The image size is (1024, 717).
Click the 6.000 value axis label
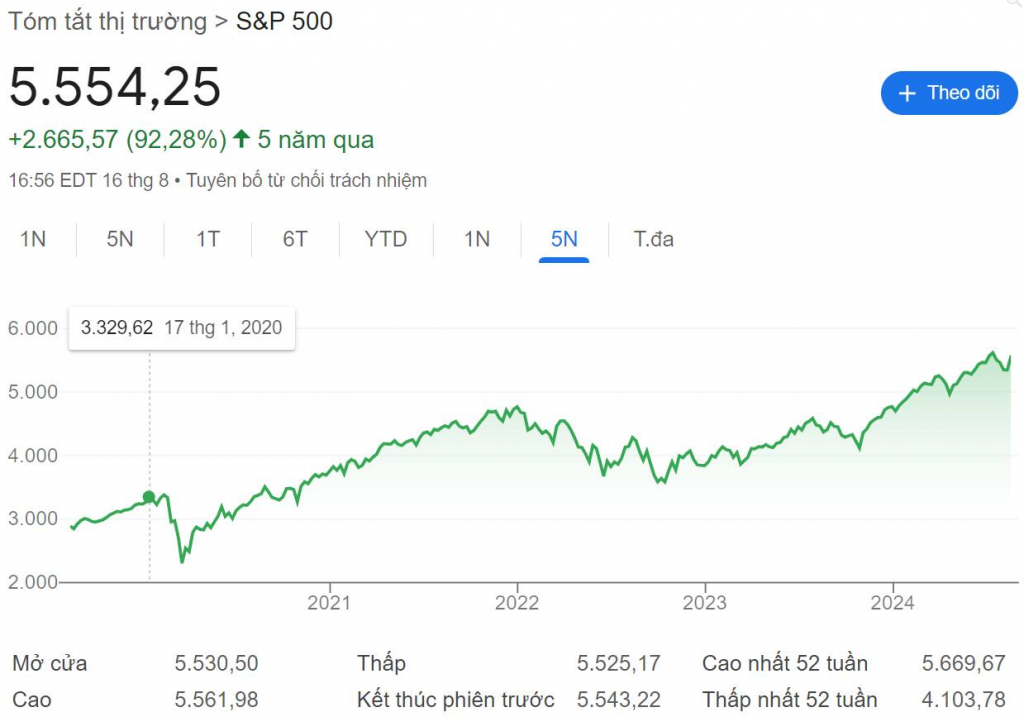coord(34,328)
